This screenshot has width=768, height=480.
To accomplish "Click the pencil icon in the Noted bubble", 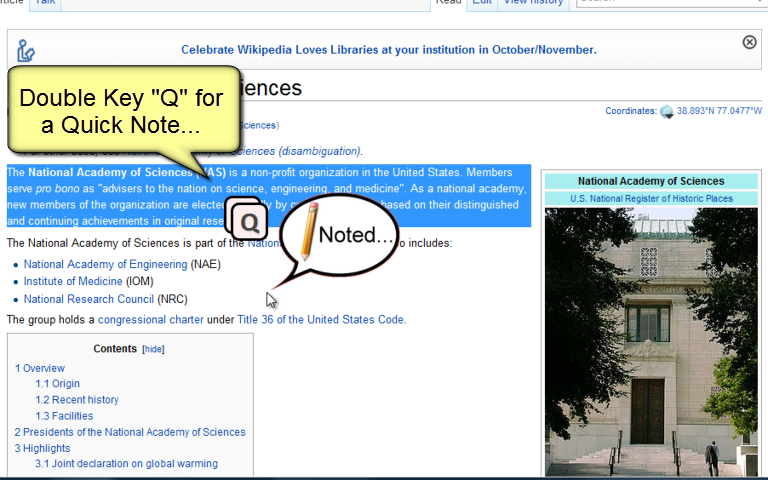I will 309,230.
